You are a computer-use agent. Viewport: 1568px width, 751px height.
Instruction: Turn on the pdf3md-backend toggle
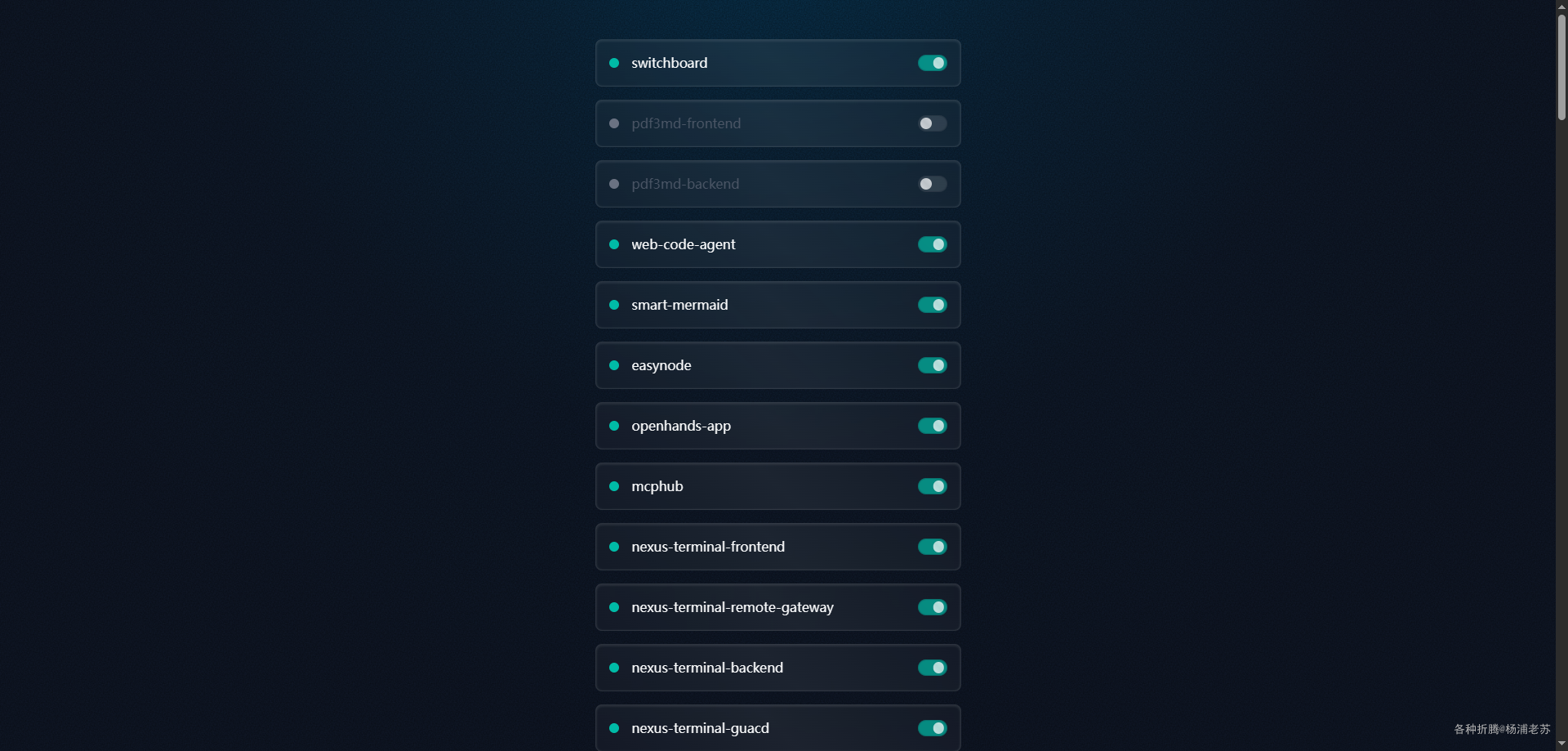[932, 184]
